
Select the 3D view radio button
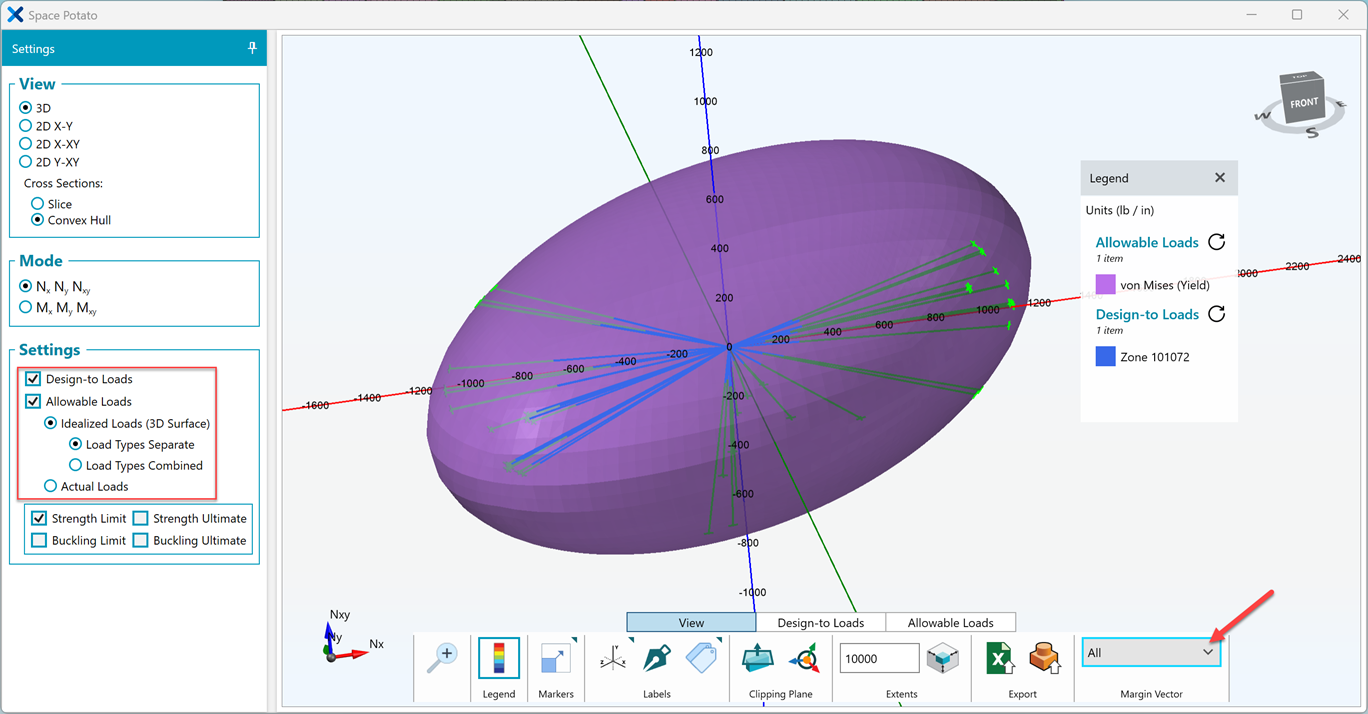26,108
